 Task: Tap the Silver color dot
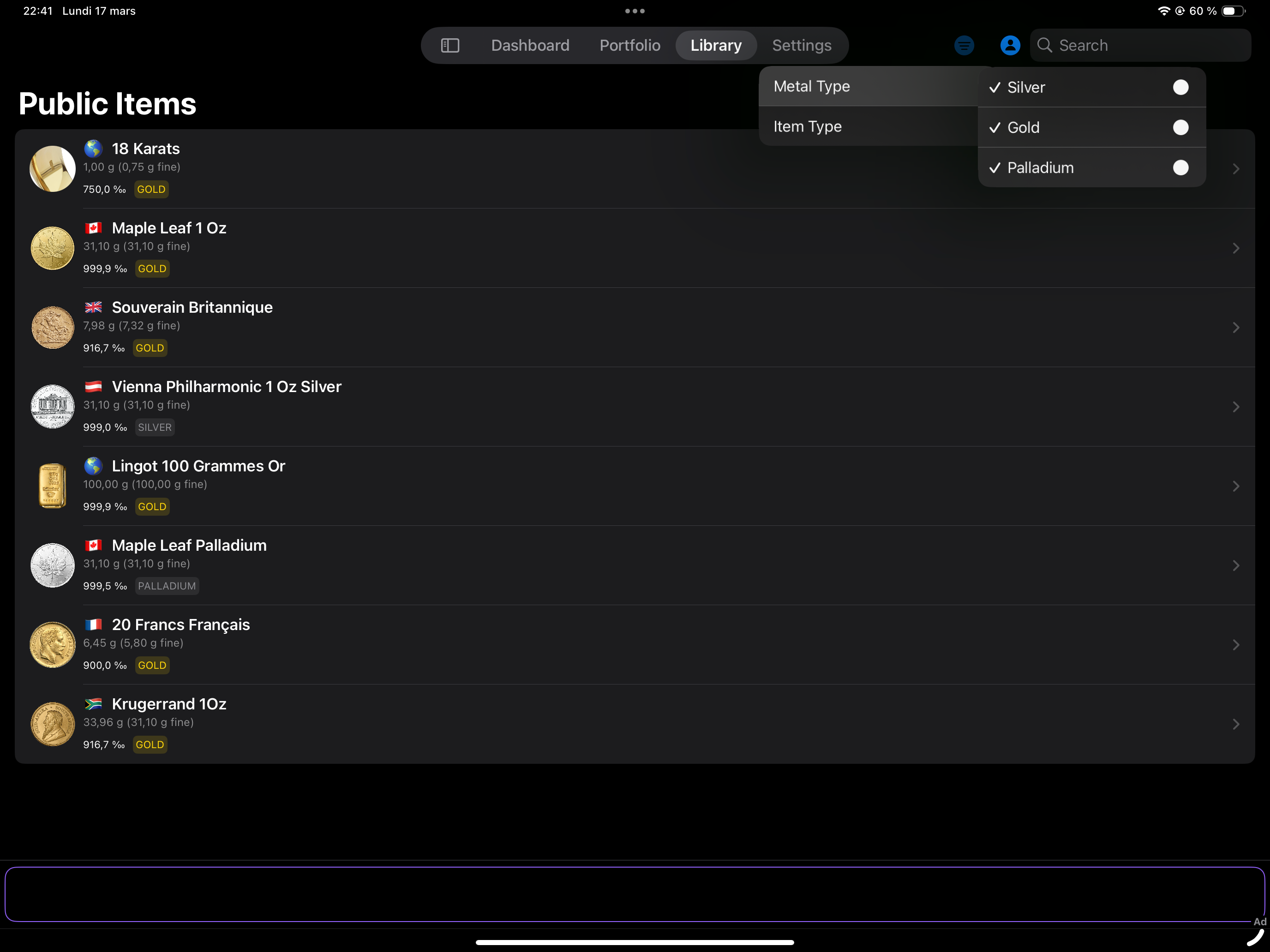point(1180,87)
